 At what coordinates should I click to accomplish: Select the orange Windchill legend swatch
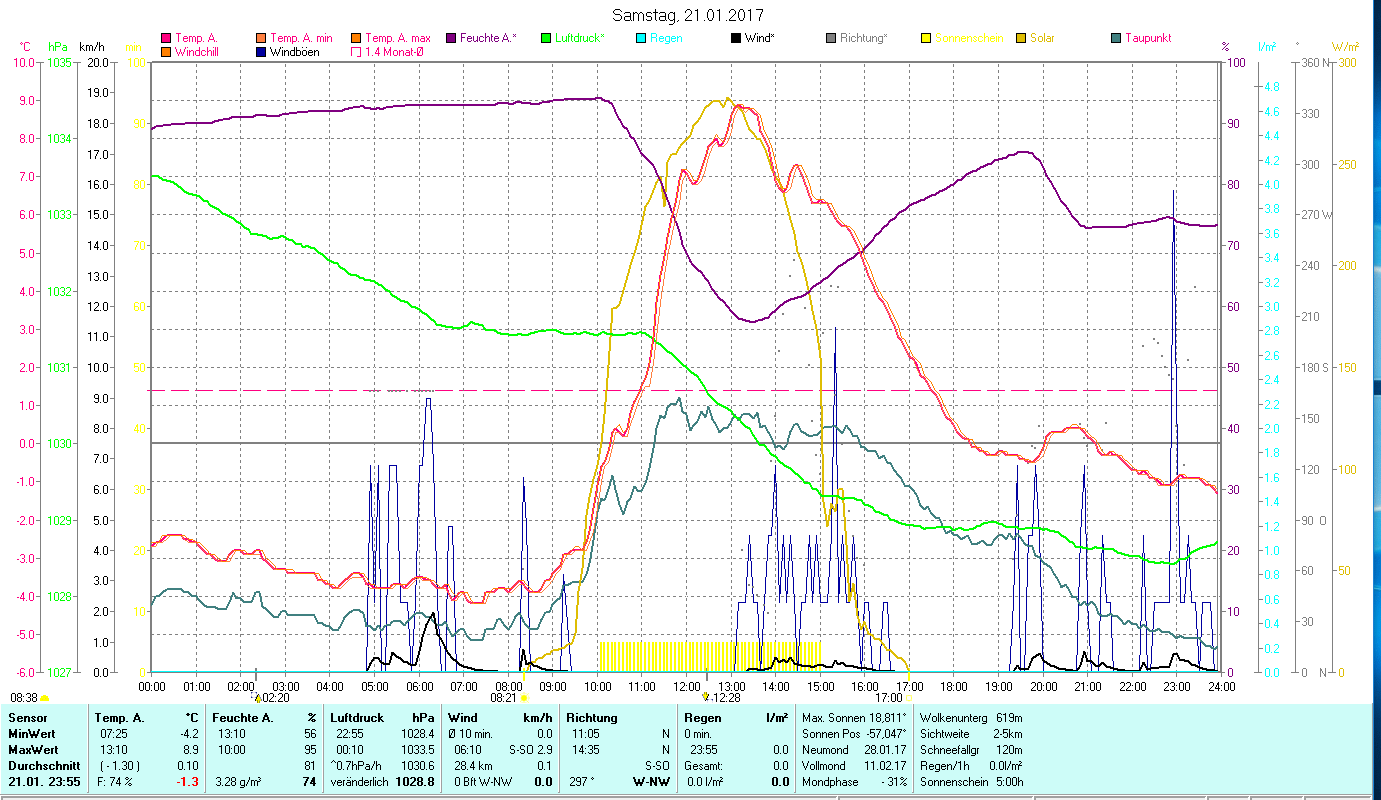tap(166, 52)
